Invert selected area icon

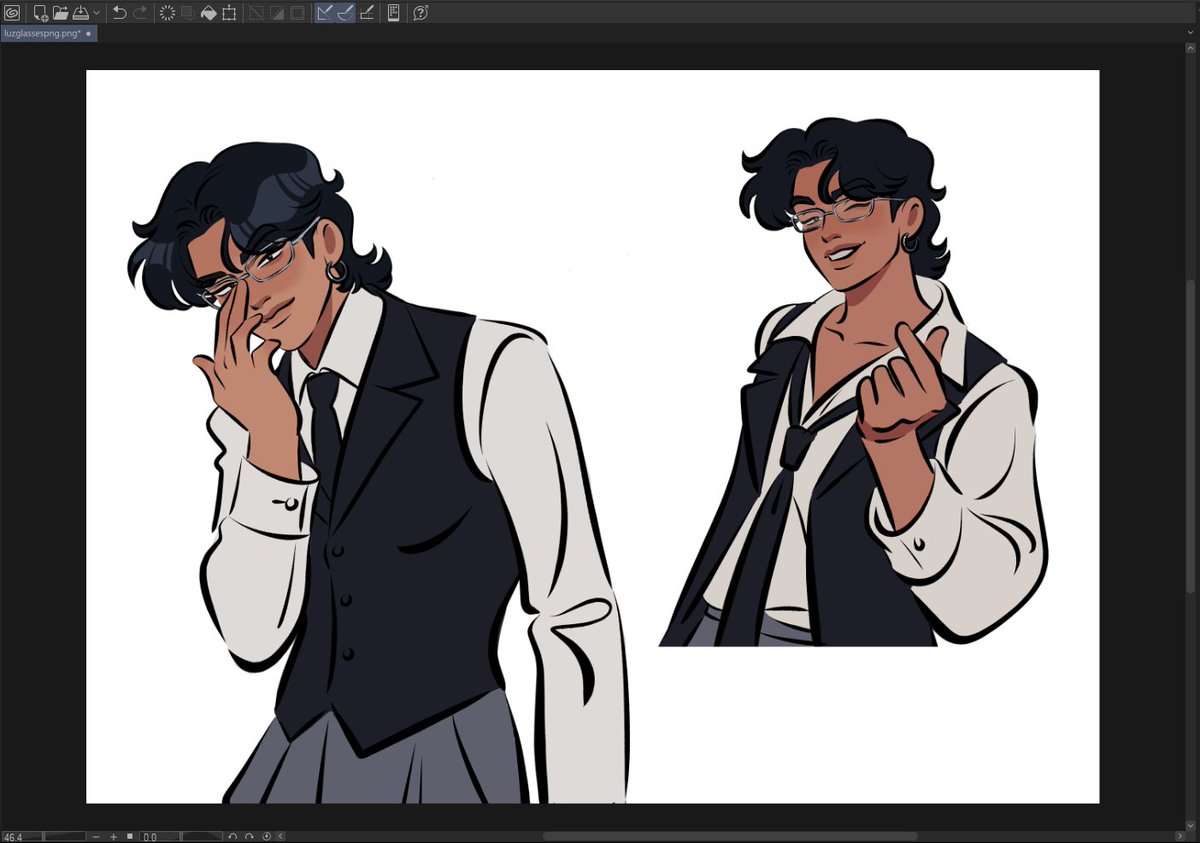(276, 13)
